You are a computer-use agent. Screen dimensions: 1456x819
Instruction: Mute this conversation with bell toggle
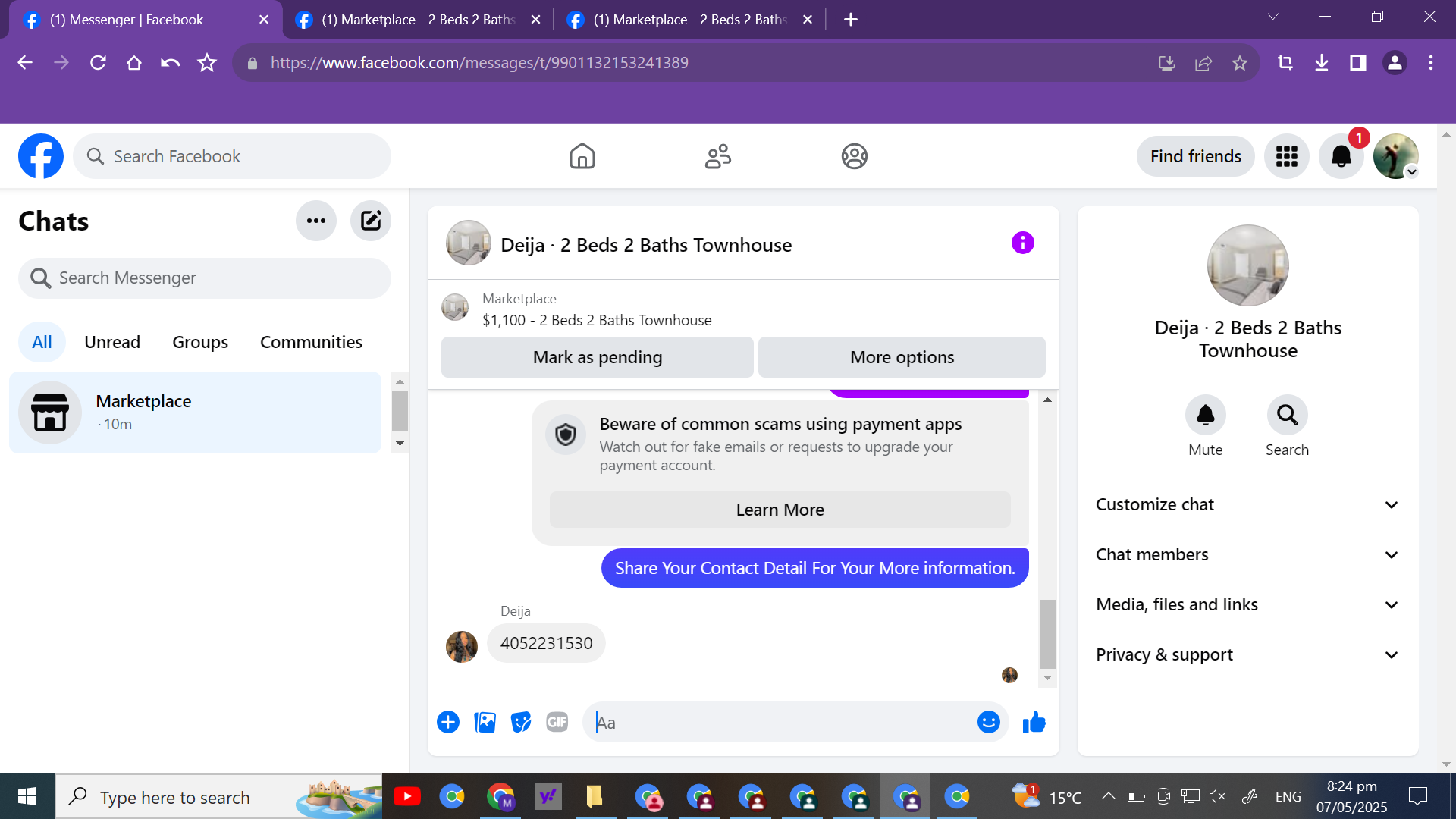(x=1205, y=415)
